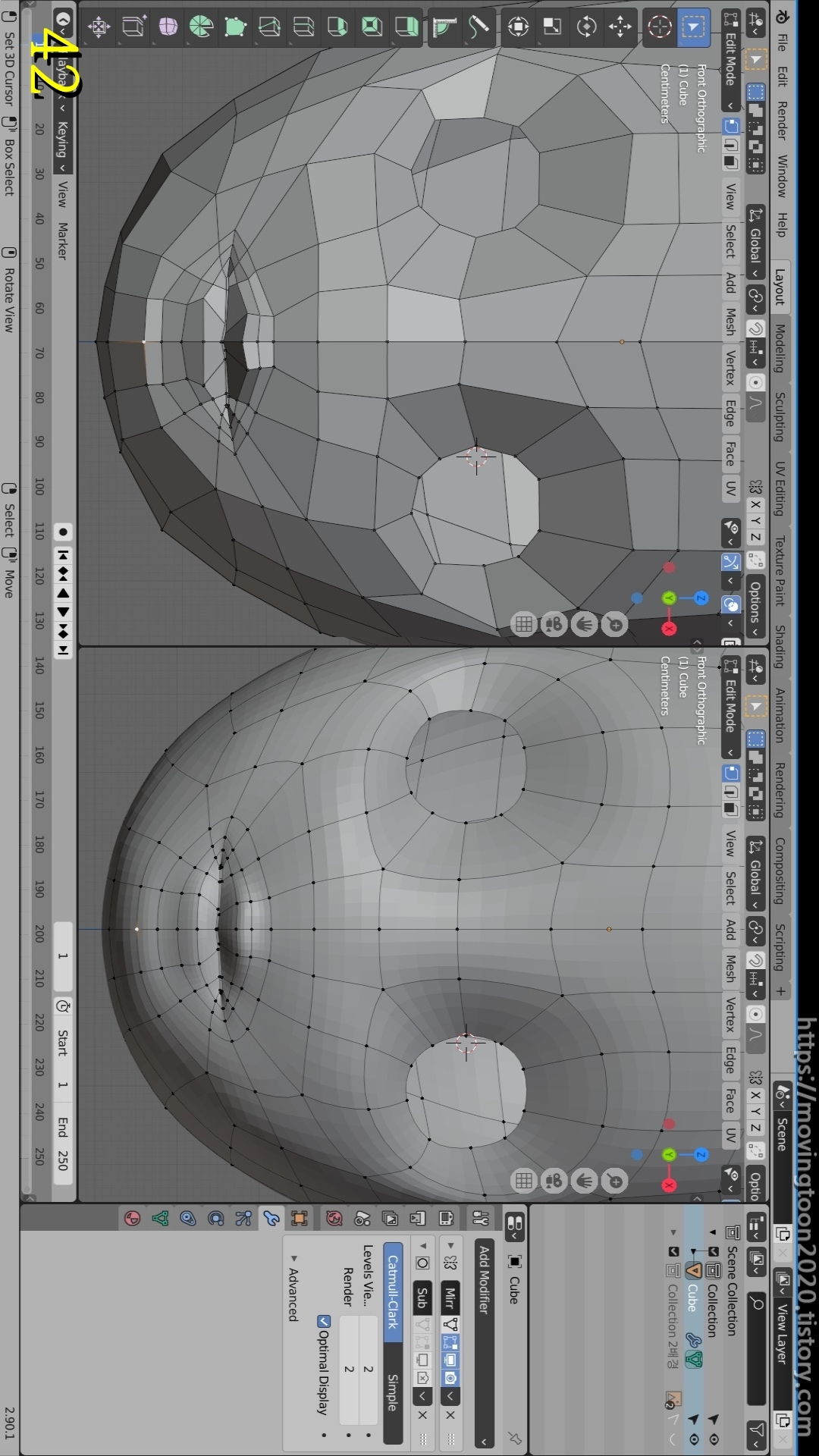Viewport: 819px width, 1456px height.
Task: Click pan hand gizmo in upper viewport
Action: (585, 625)
